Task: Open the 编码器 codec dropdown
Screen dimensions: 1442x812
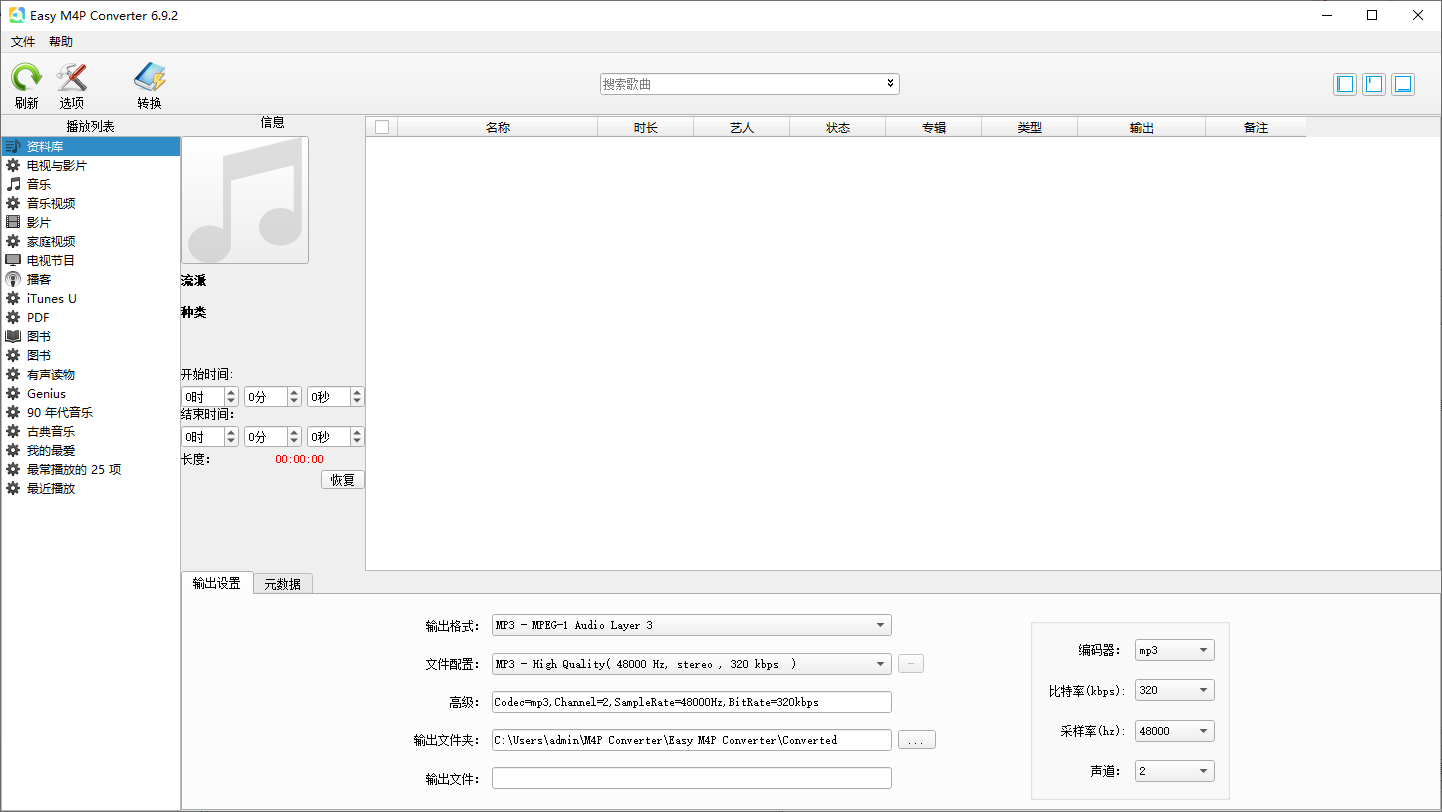Action: (x=1175, y=650)
